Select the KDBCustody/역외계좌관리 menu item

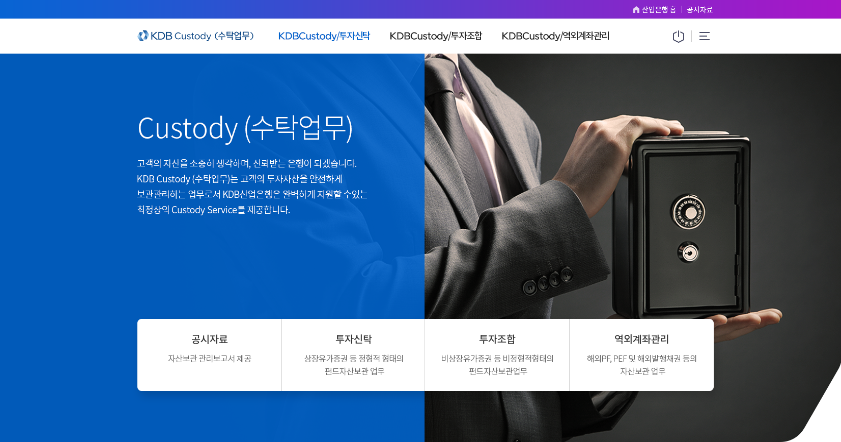[x=555, y=36]
